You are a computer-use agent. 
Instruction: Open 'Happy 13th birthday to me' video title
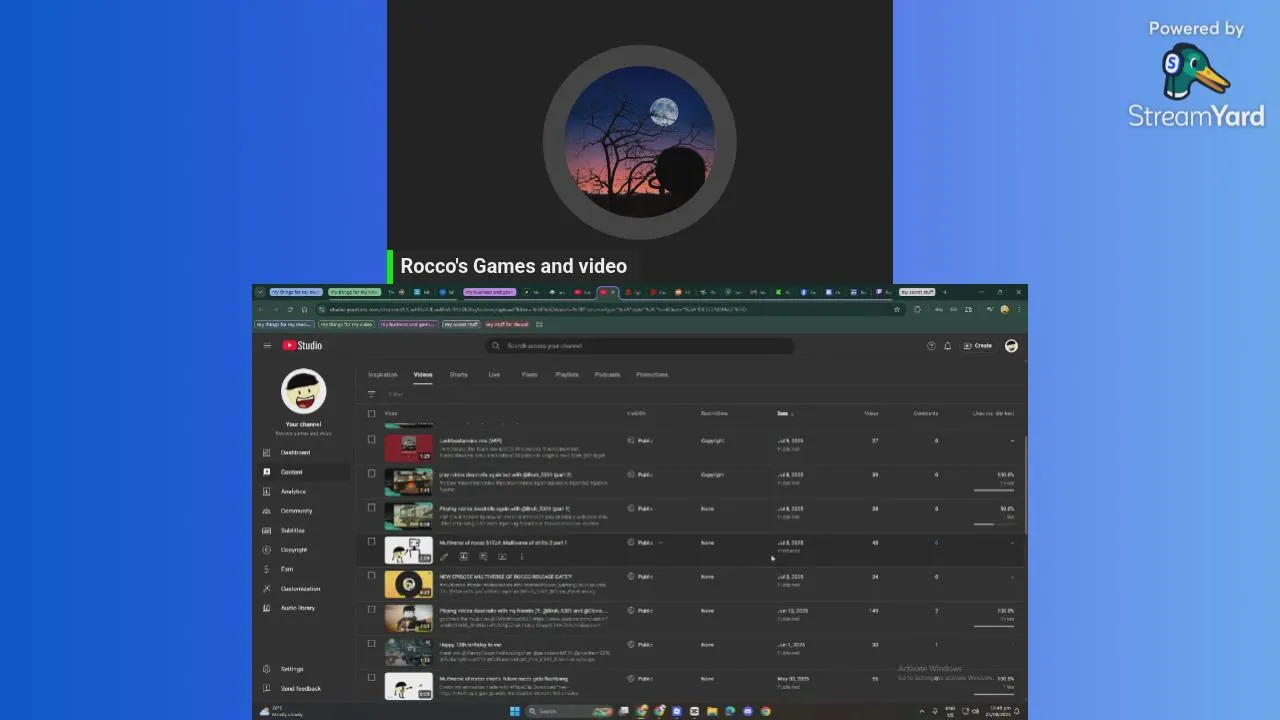pos(470,645)
